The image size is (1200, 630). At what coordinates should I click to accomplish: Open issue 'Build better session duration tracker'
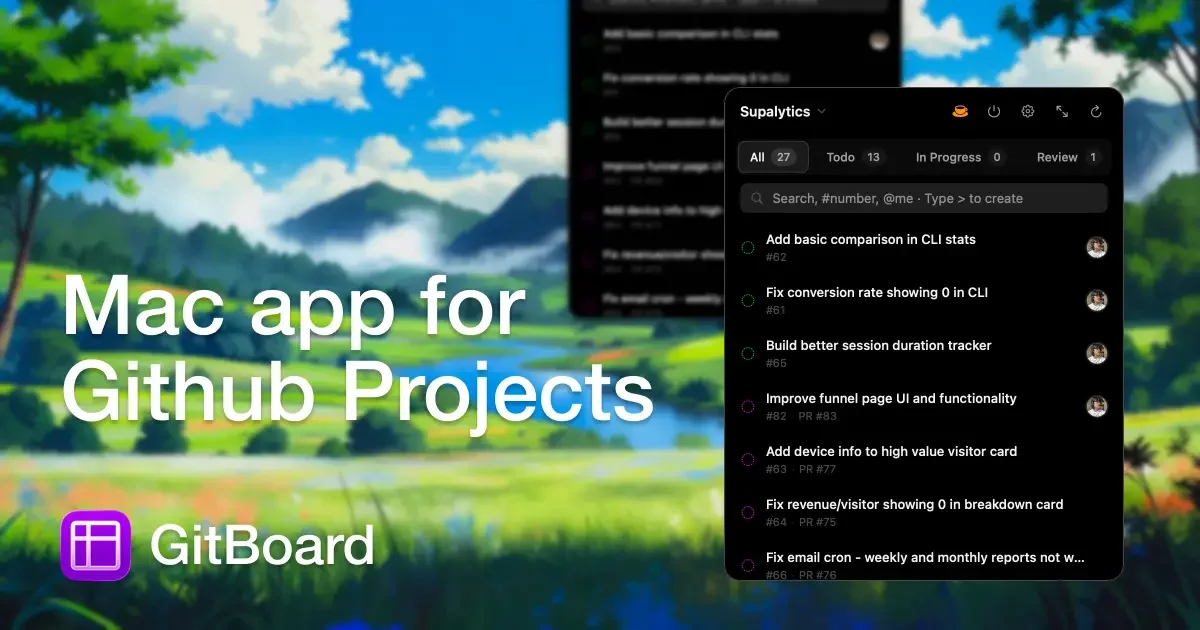878,346
